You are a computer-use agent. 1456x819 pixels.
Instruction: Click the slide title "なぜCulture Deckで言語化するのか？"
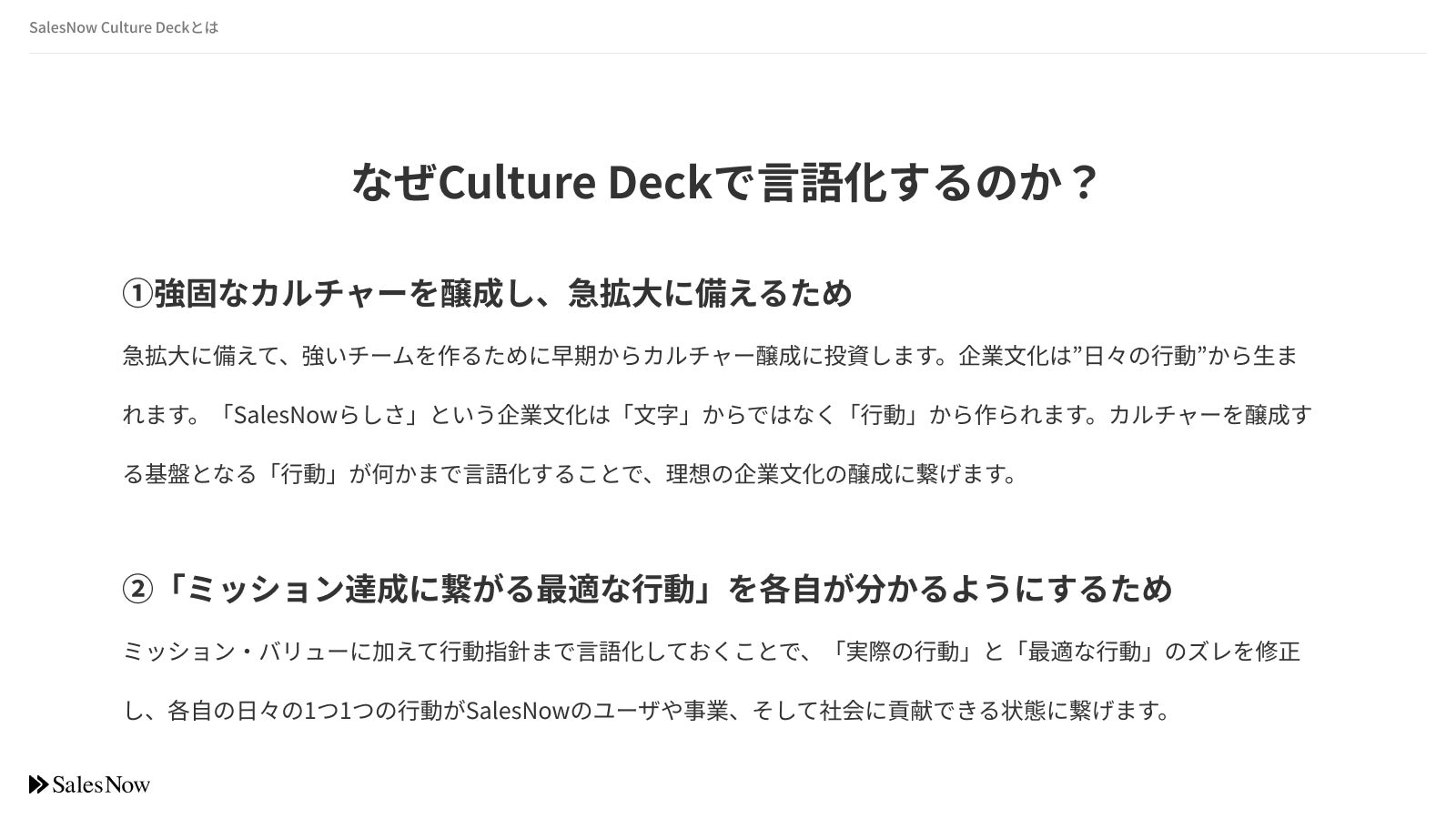click(x=725, y=182)
